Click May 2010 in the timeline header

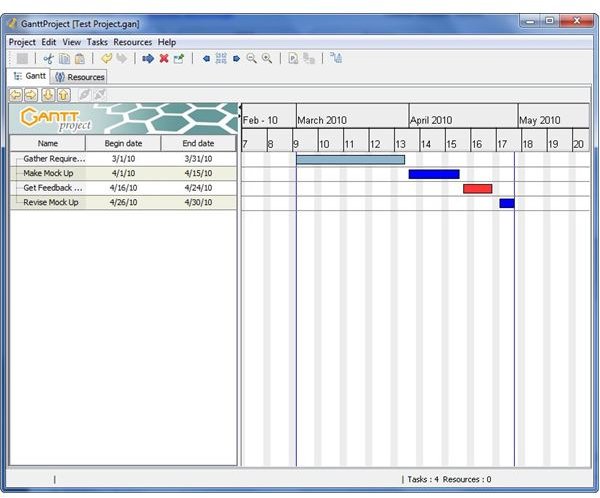540,120
